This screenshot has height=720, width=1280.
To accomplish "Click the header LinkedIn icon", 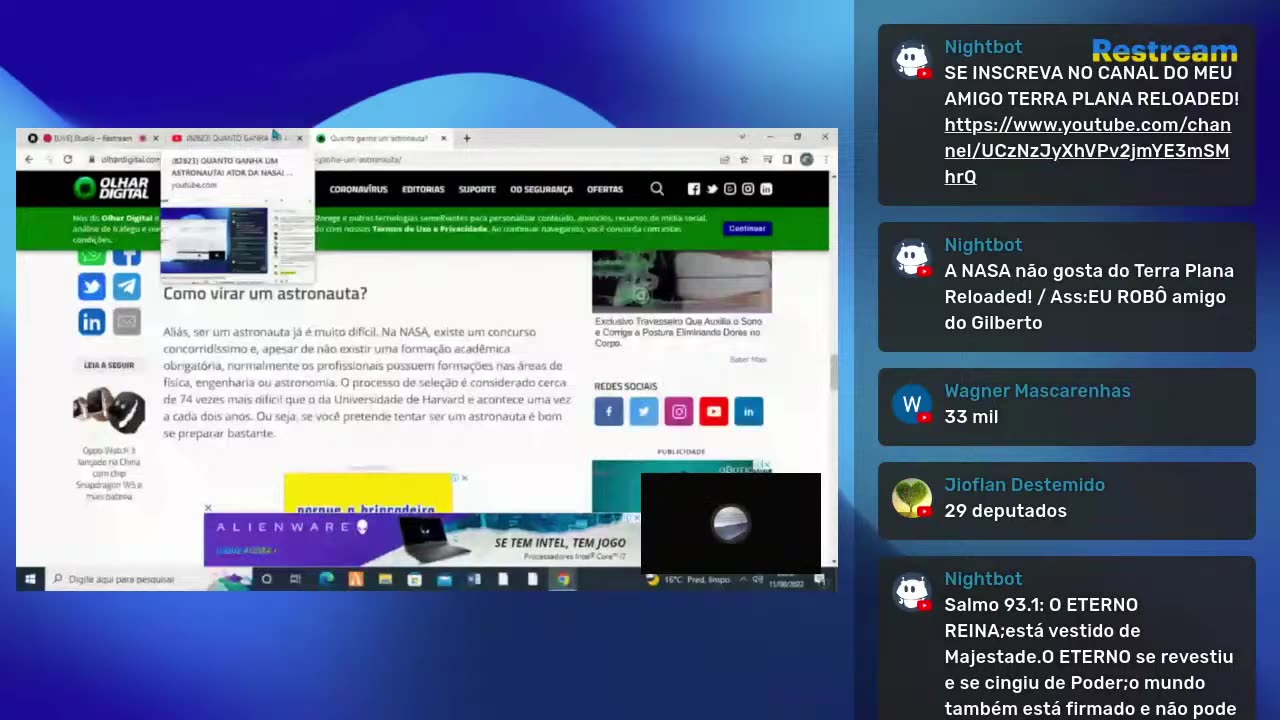I will (x=766, y=189).
